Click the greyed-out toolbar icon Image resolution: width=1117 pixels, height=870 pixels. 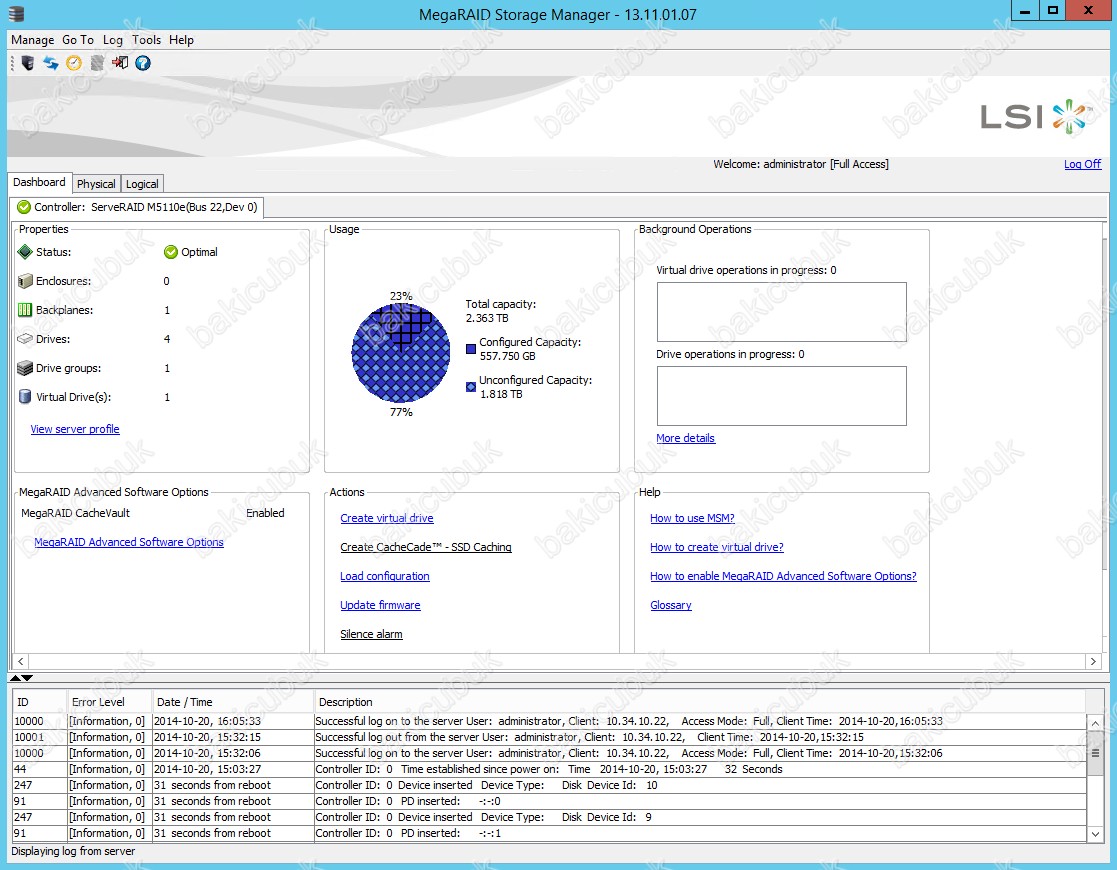click(97, 63)
